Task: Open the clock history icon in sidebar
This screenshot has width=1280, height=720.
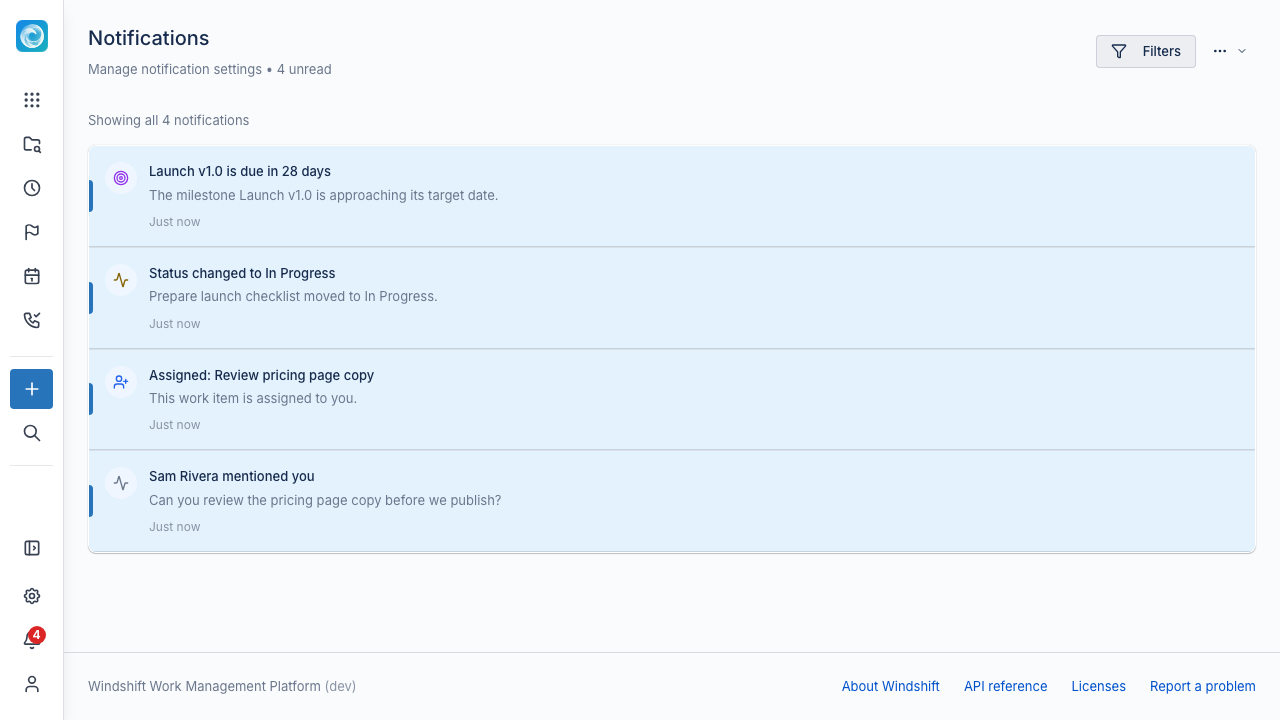Action: pyautogui.click(x=32, y=188)
